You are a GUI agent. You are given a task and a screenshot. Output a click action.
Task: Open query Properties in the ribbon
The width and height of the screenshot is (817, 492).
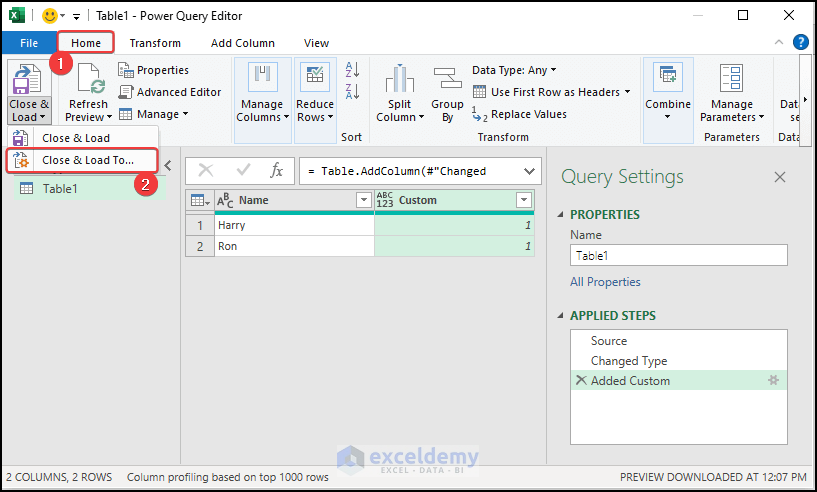pyautogui.click(x=153, y=70)
